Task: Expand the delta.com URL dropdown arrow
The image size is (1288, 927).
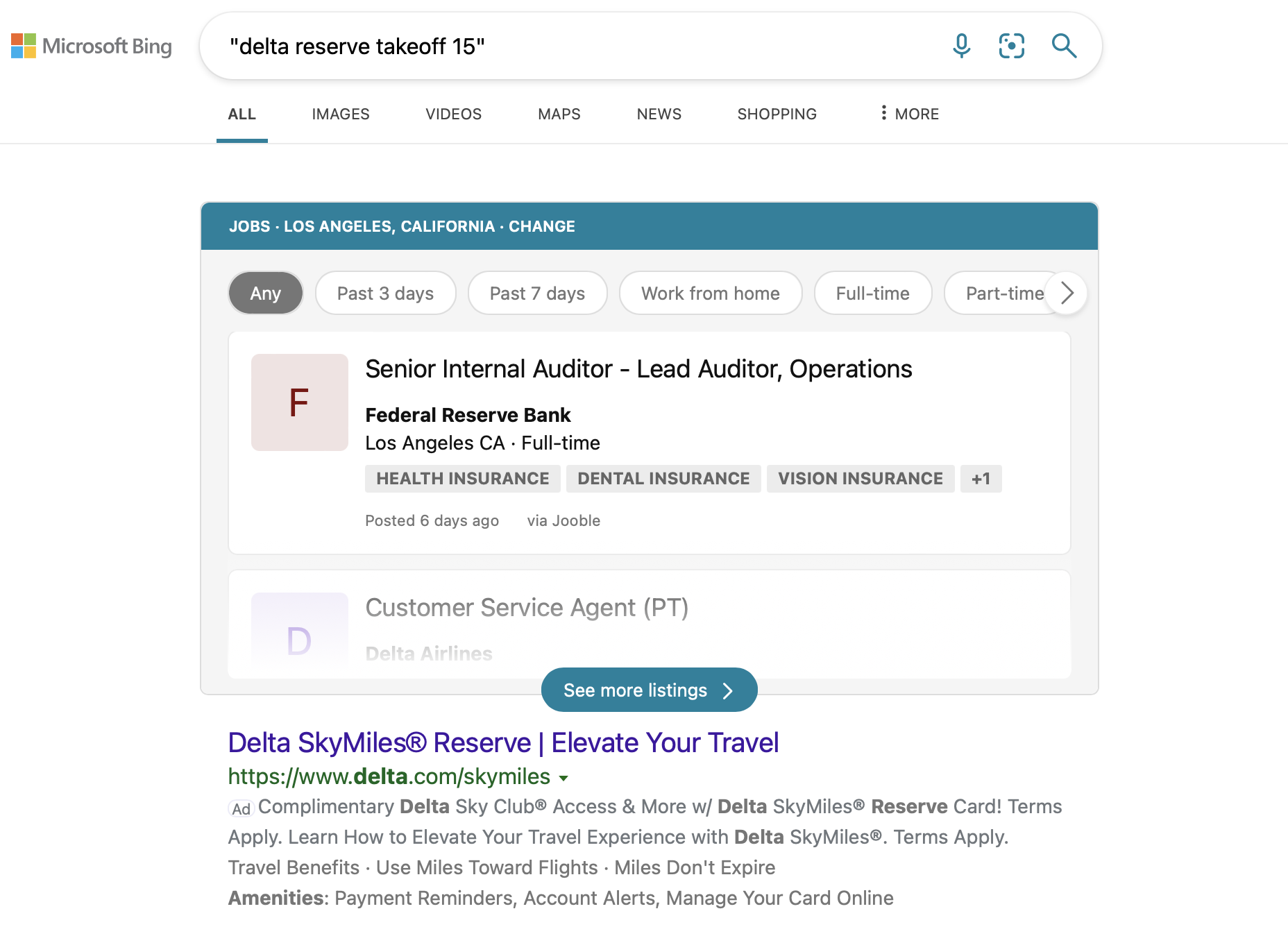Action: (563, 778)
